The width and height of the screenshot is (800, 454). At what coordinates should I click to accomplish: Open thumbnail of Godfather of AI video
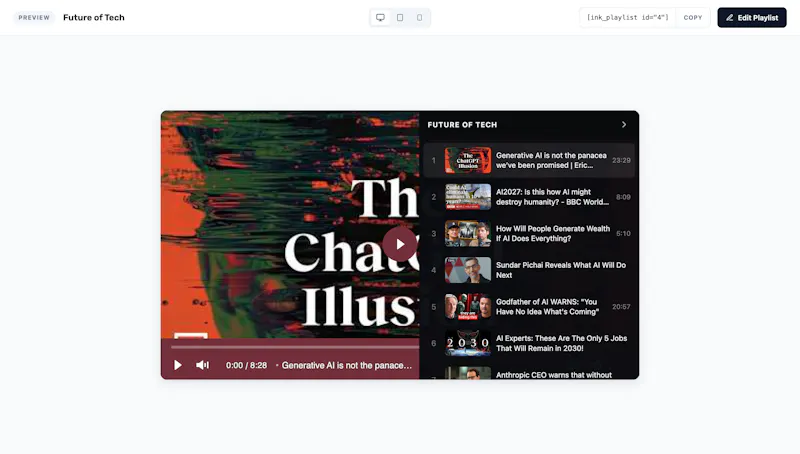point(468,307)
